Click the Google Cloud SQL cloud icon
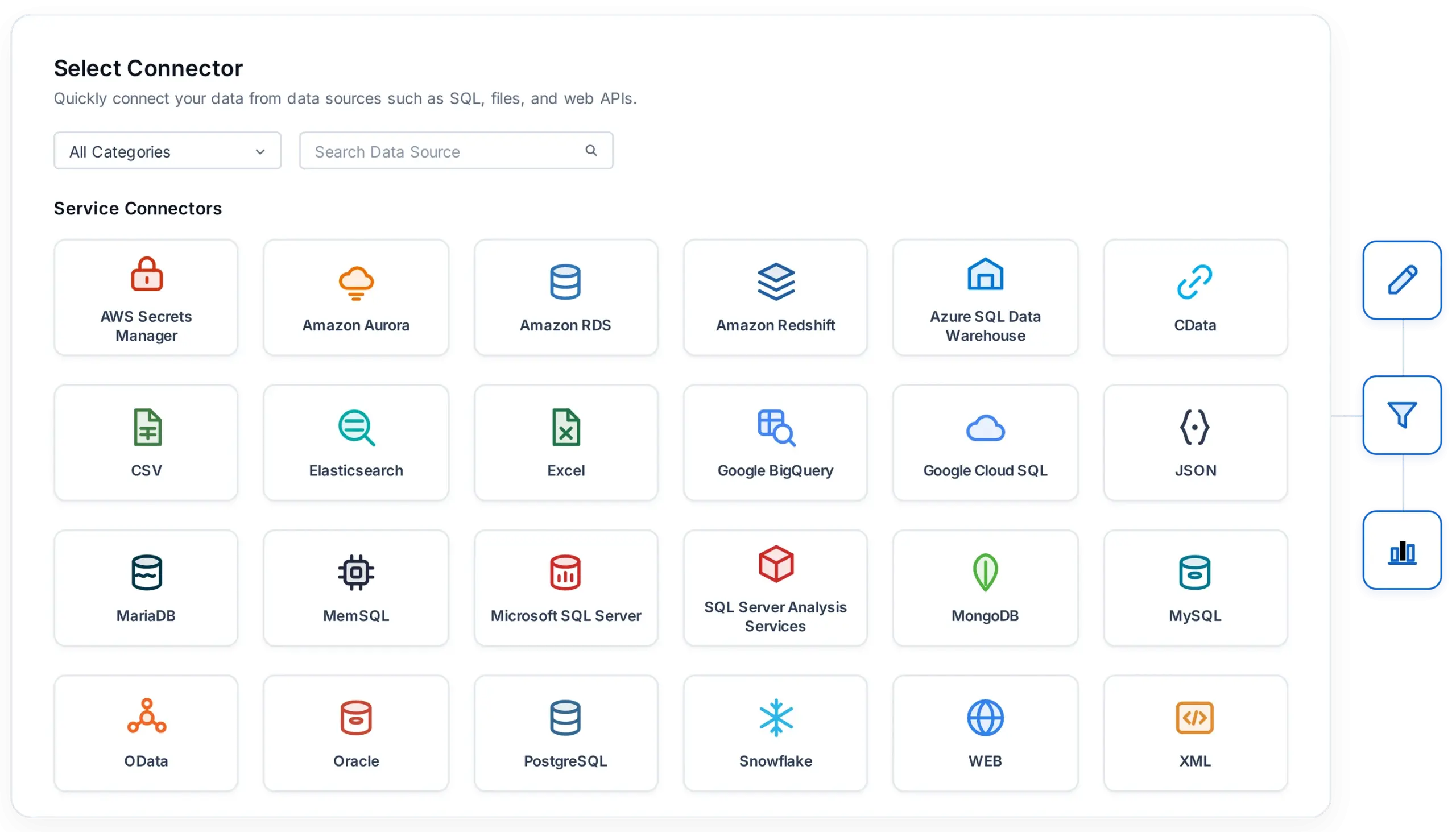The width and height of the screenshot is (1456, 832). pos(986,428)
